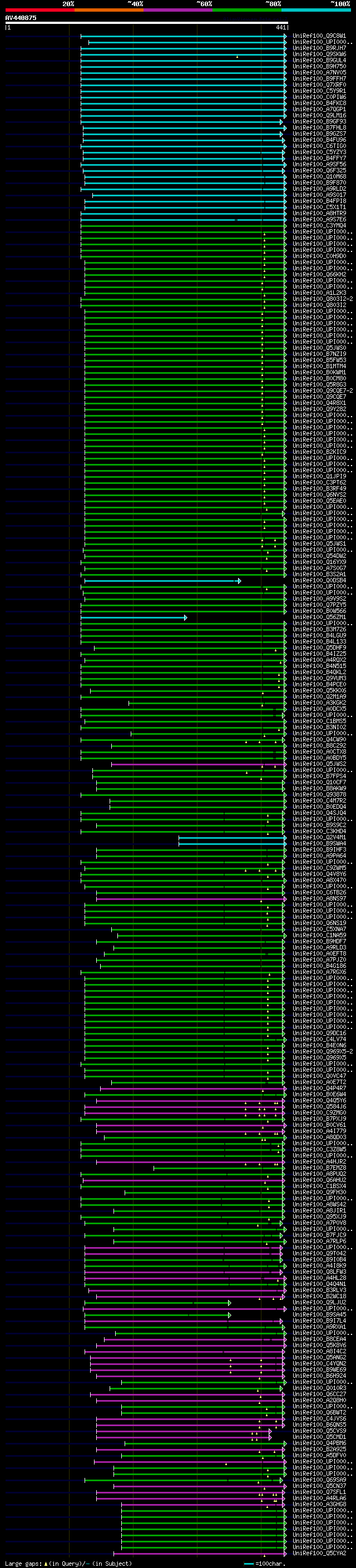Open the UniRef100_B9SWA4 hit
This screenshot has width=356, height=1568.
pos(319,844)
